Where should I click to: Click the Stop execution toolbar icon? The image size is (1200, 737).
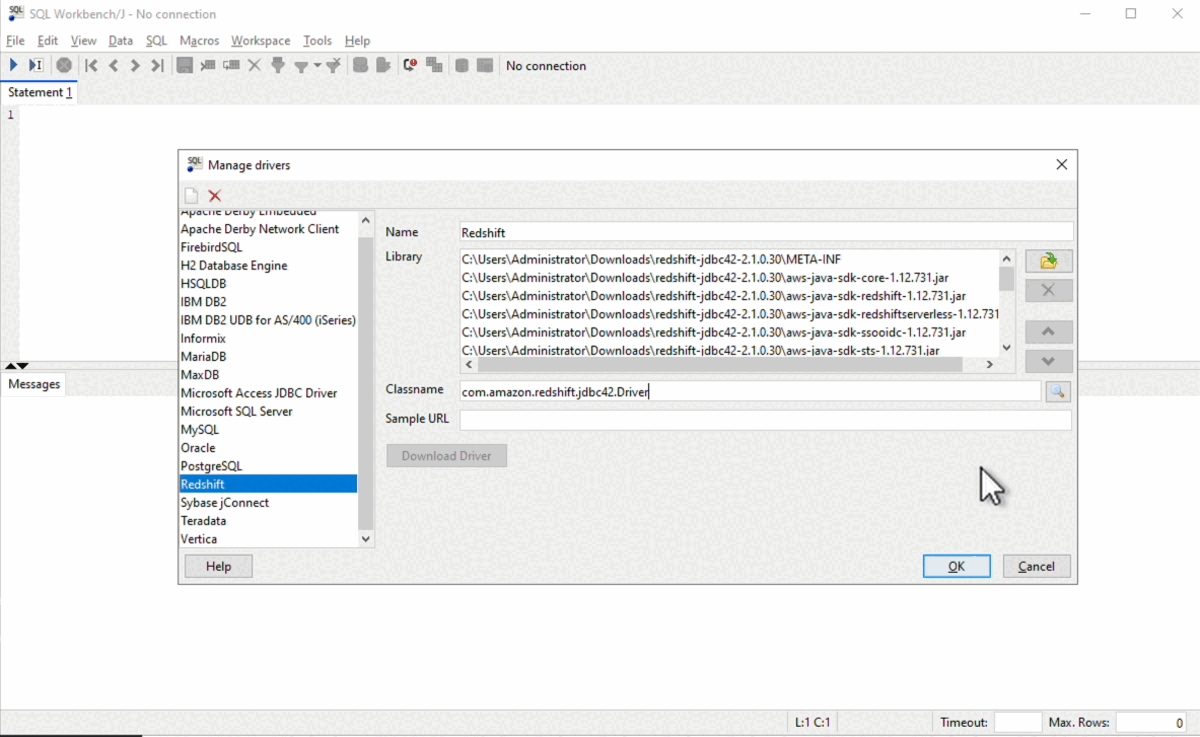pyautogui.click(x=64, y=65)
